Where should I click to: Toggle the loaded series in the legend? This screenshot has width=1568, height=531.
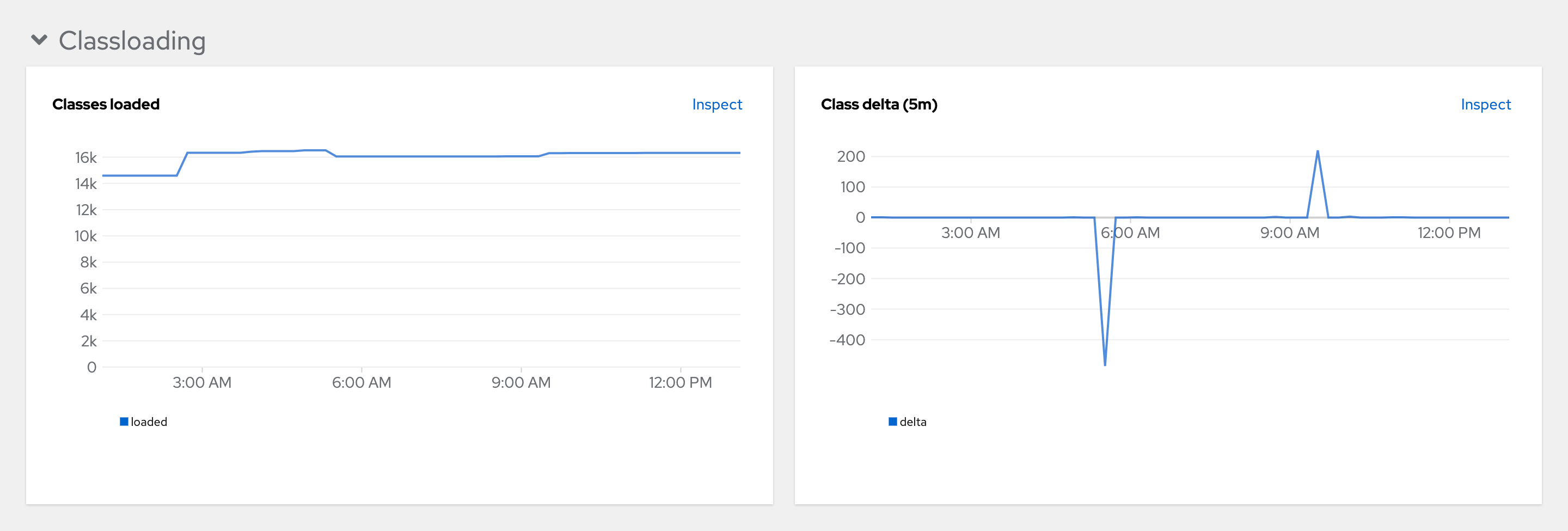click(149, 421)
